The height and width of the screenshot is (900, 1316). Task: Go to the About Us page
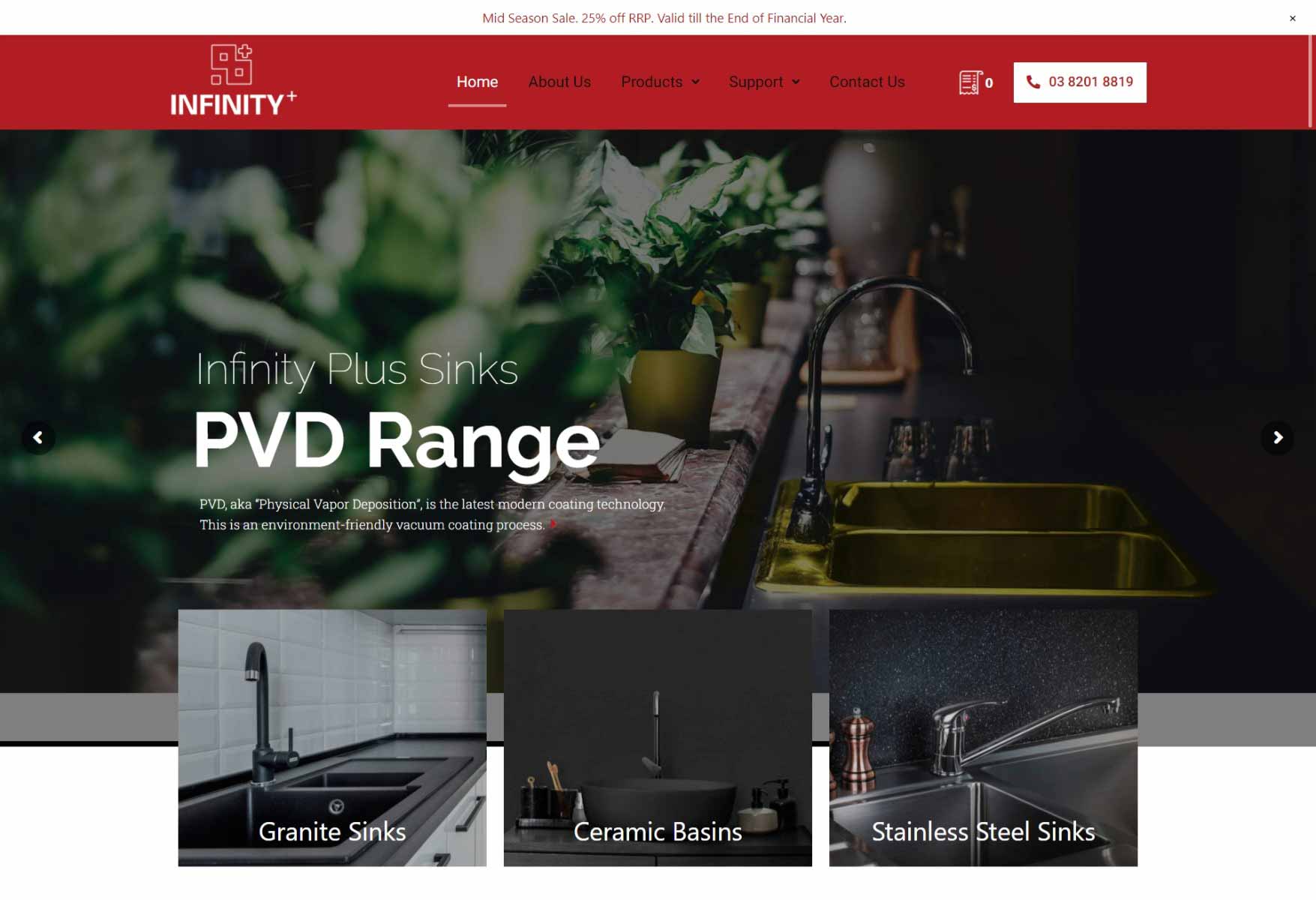[559, 82]
